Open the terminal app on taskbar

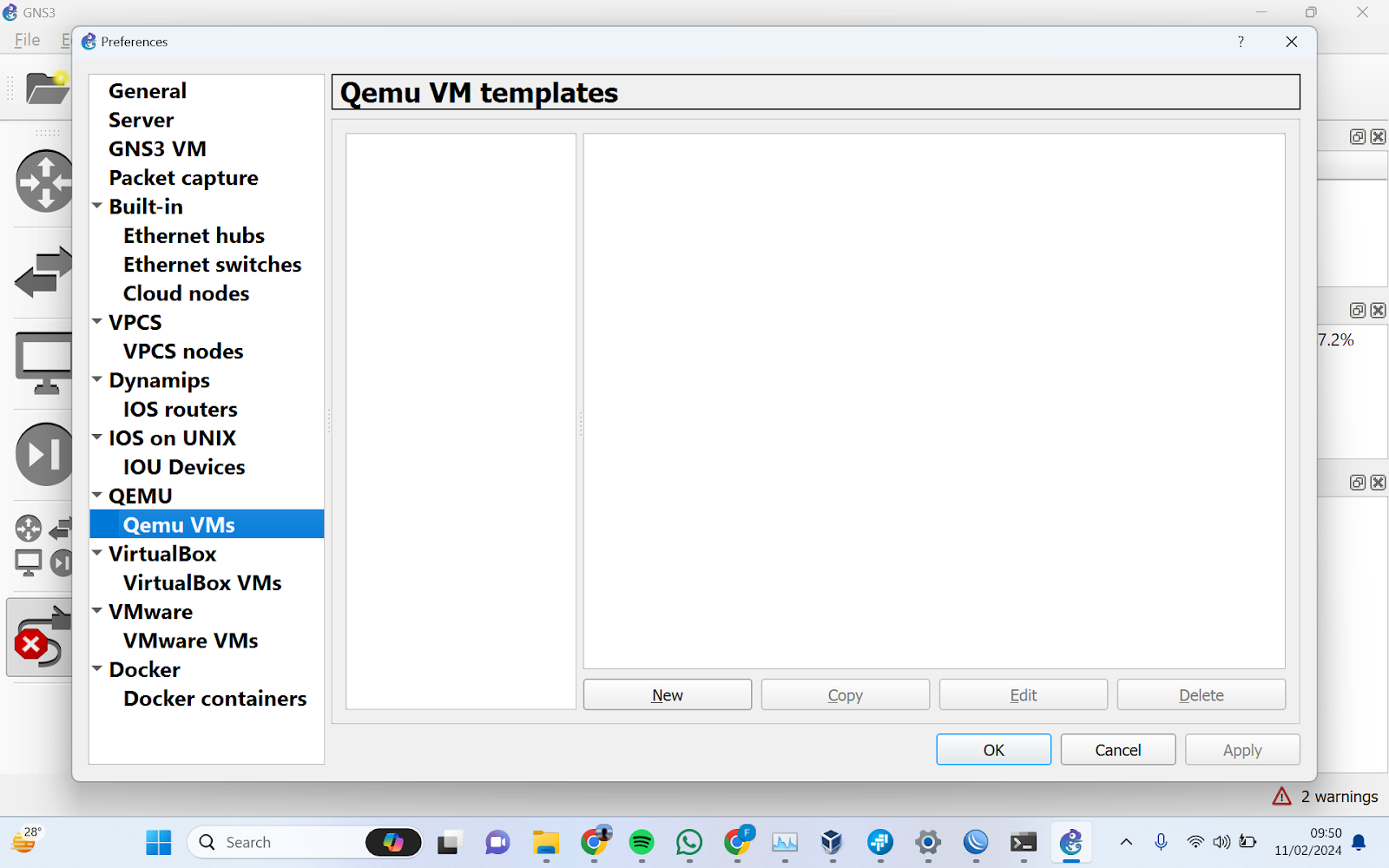tap(1024, 842)
